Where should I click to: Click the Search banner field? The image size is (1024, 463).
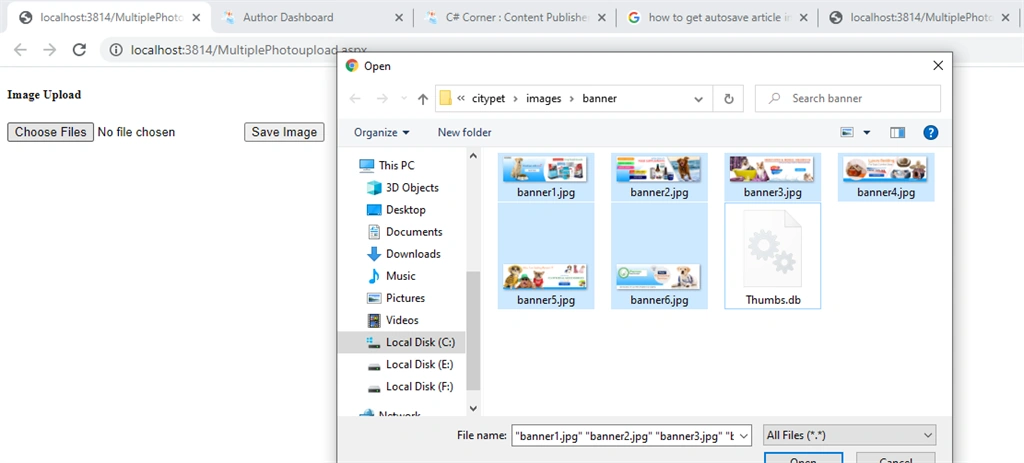click(848, 99)
